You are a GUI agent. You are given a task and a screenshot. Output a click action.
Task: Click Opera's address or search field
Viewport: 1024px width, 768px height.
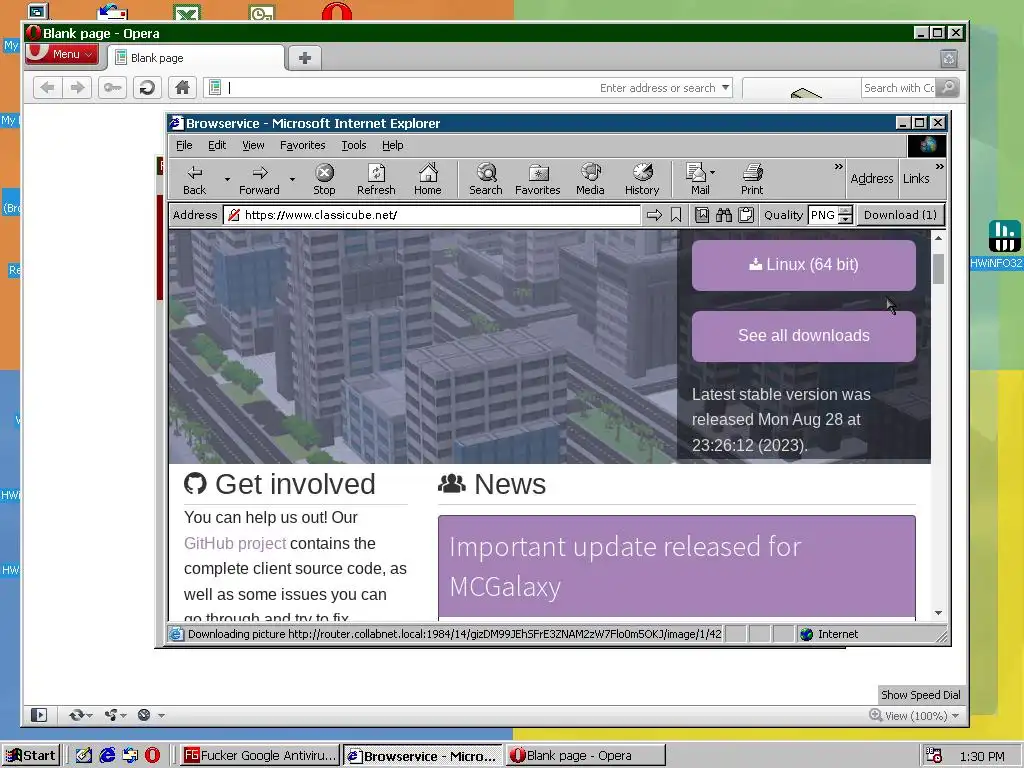tap(469, 88)
